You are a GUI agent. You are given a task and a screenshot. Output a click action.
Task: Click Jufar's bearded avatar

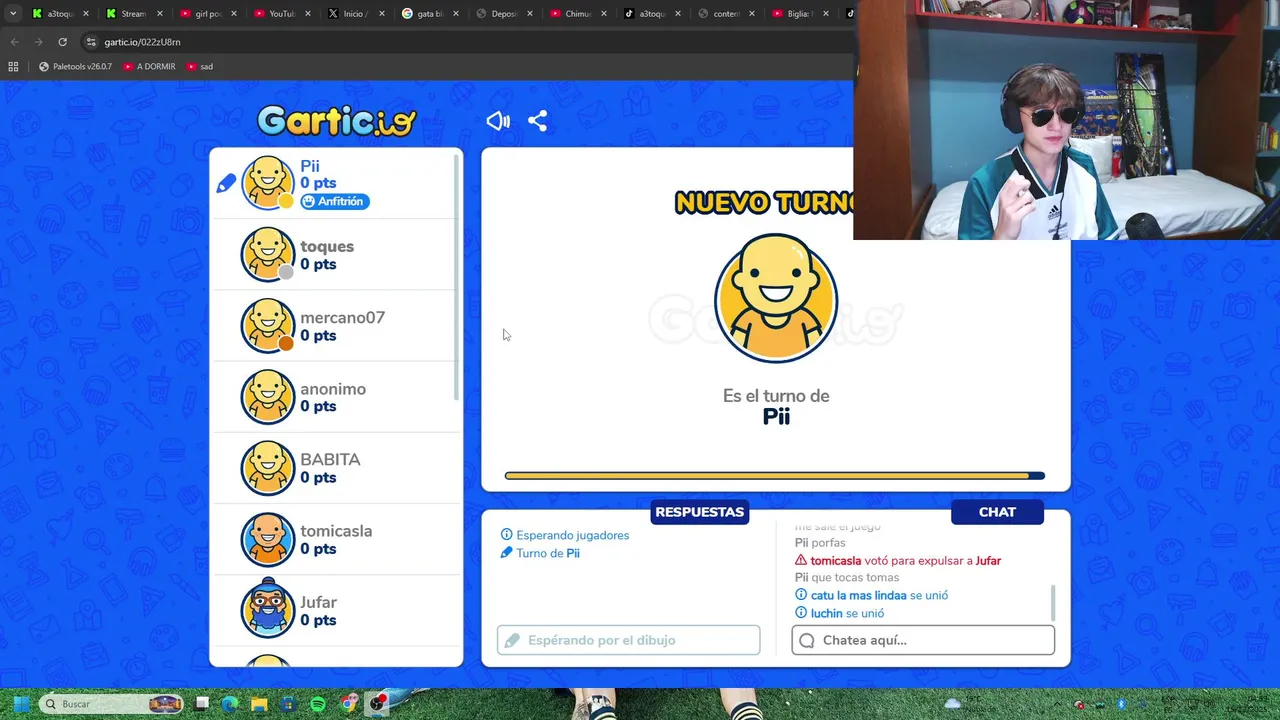pos(268,608)
